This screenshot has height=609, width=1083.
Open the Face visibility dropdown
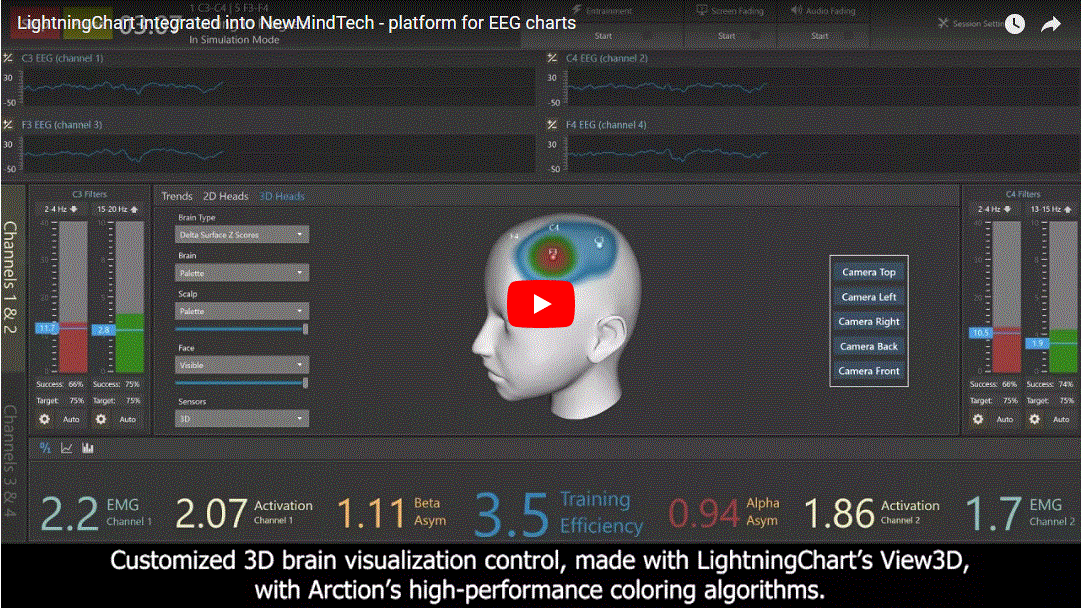(x=241, y=365)
